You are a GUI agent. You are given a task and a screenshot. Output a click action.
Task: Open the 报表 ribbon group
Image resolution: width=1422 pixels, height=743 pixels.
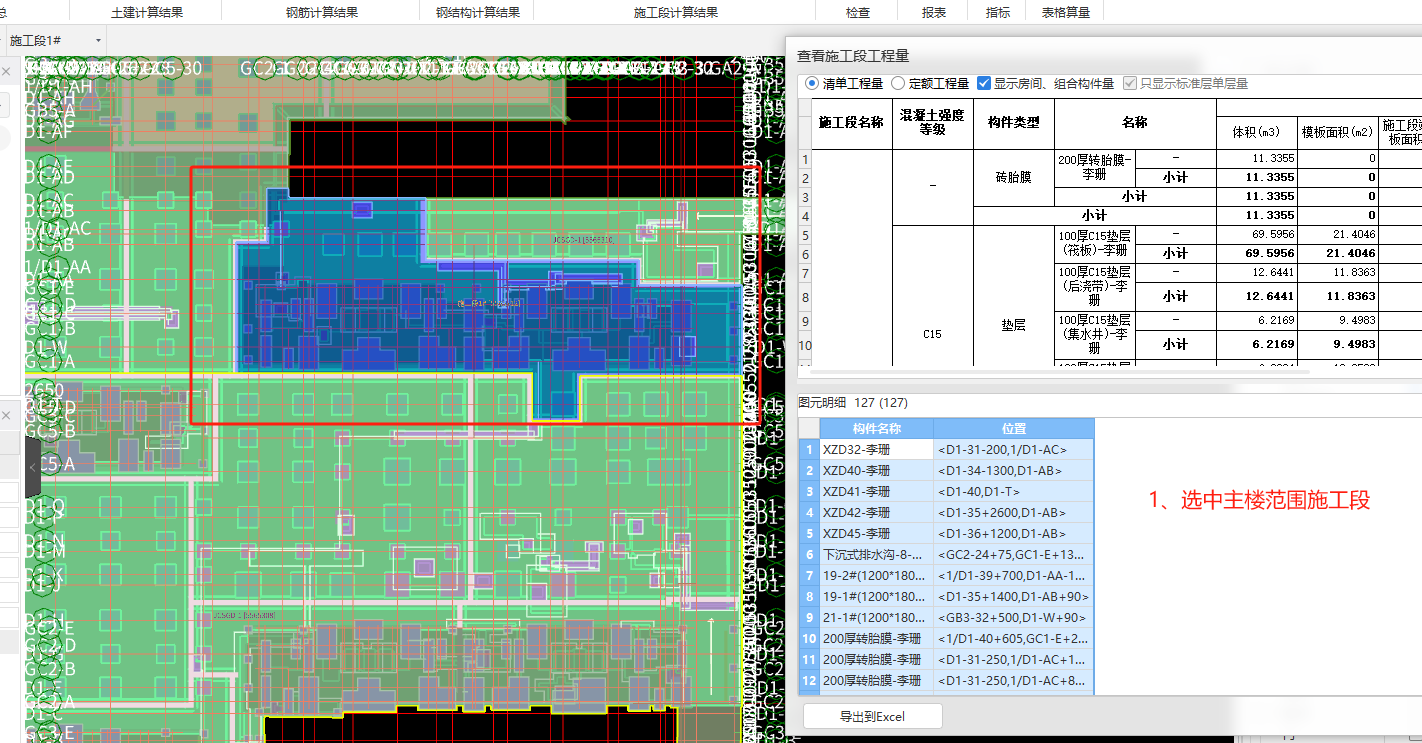[934, 12]
